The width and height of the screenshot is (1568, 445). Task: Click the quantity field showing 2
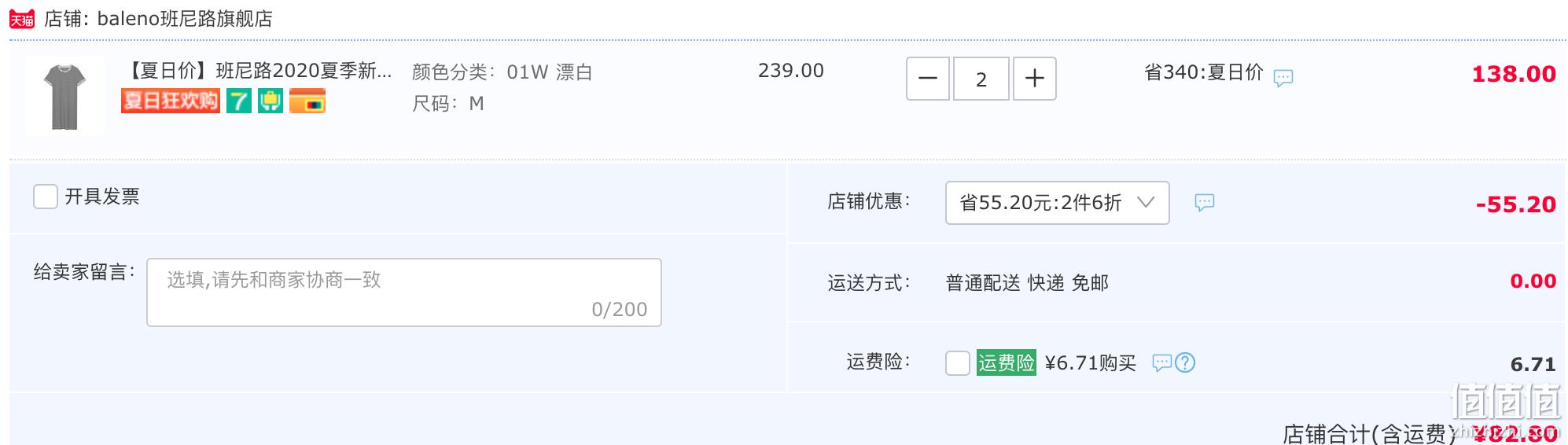(981, 79)
